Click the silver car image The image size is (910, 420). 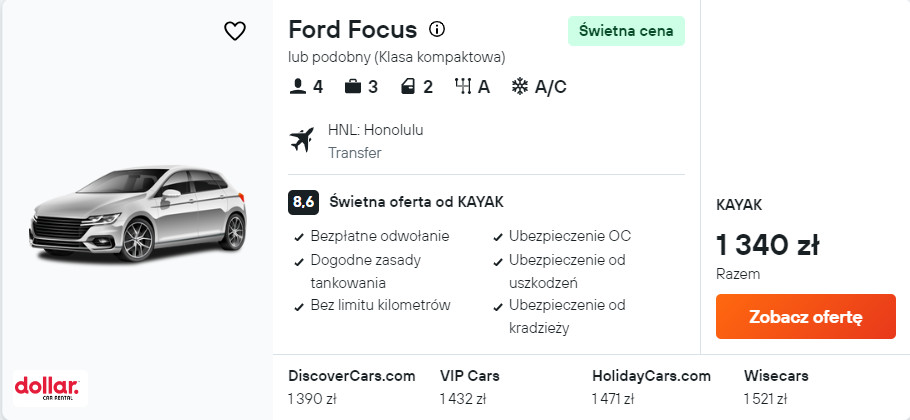tap(137, 212)
